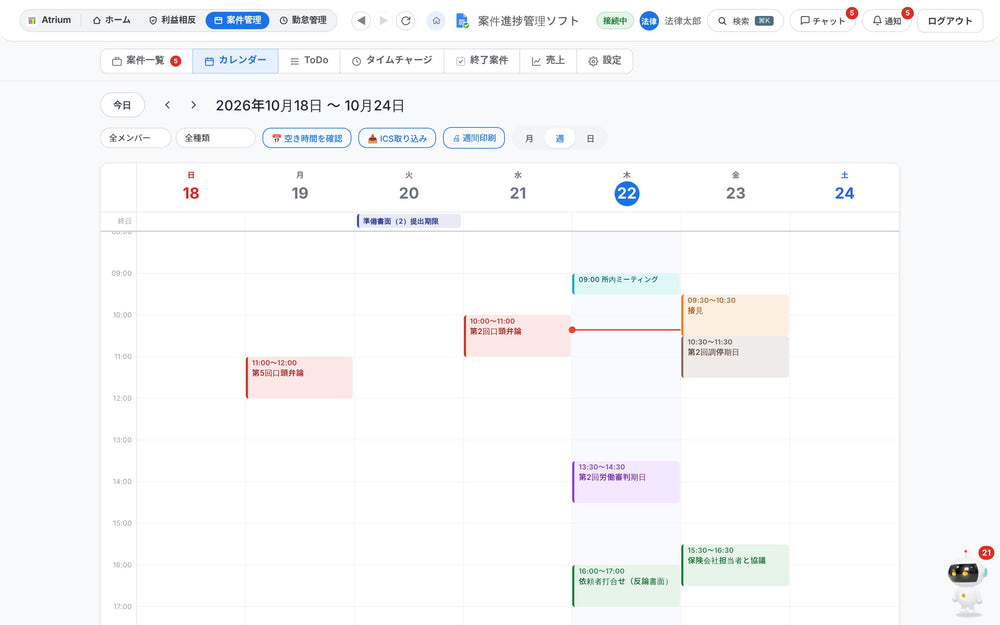Open the ToDo sub-tab

click(x=309, y=61)
